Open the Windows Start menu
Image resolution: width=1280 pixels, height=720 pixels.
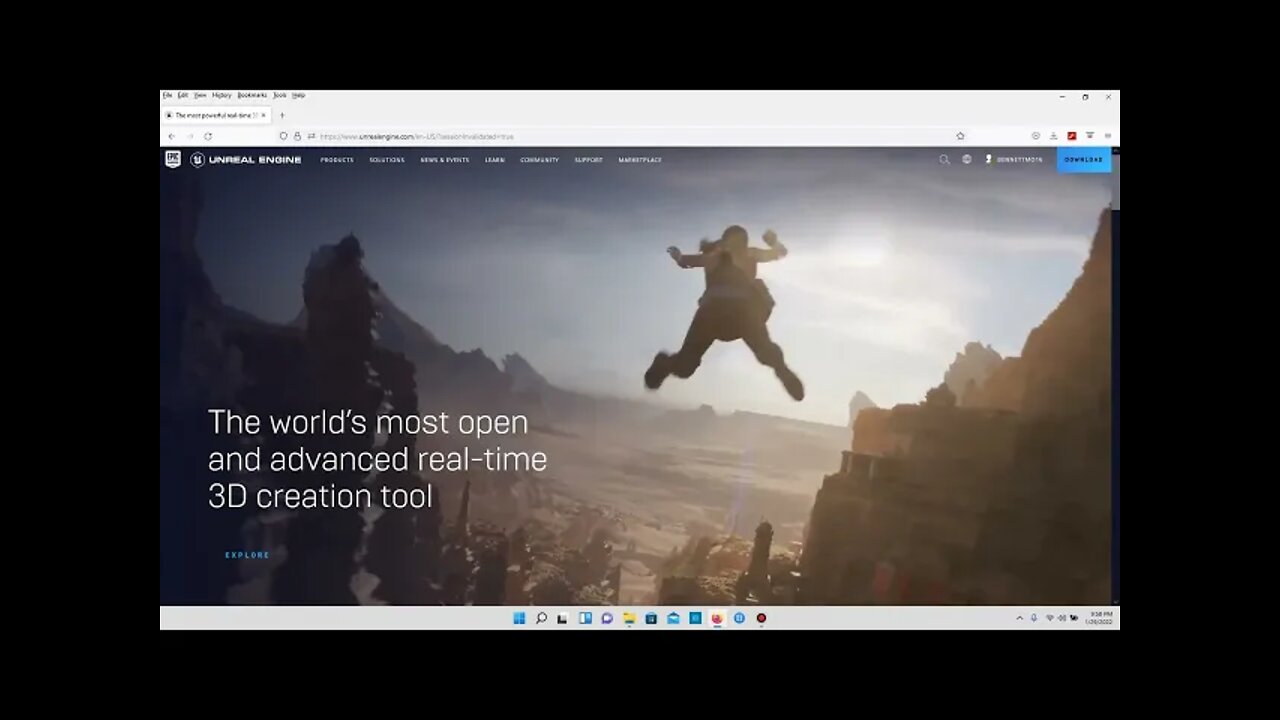pos(519,618)
